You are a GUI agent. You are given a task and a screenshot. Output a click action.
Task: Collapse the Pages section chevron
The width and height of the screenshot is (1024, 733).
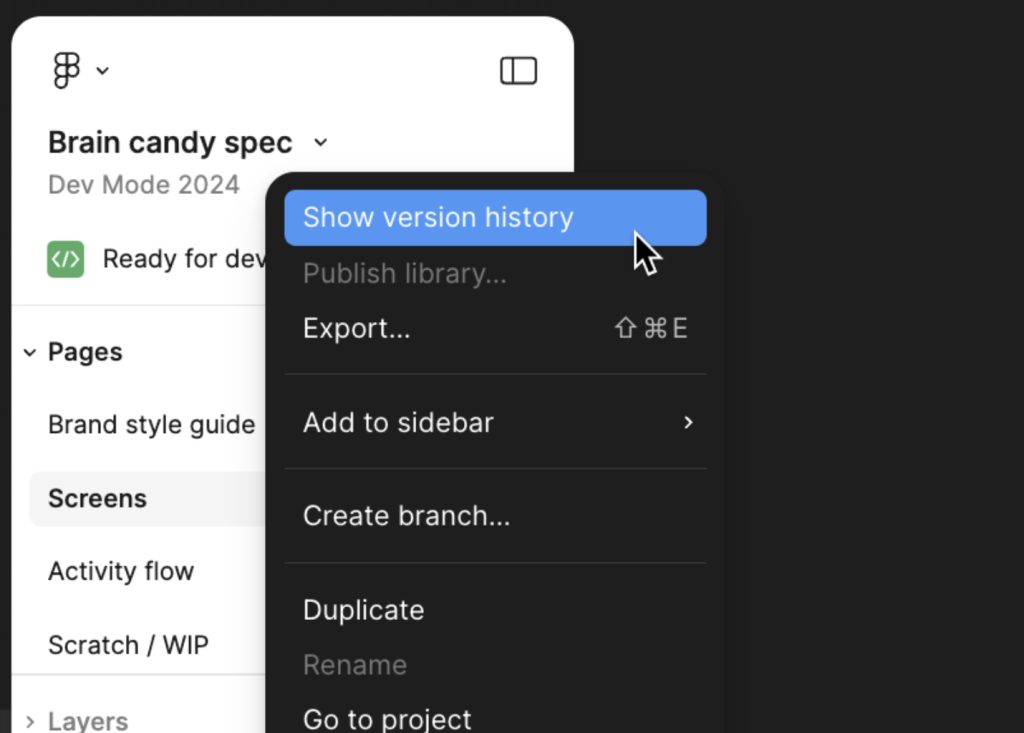(x=29, y=353)
